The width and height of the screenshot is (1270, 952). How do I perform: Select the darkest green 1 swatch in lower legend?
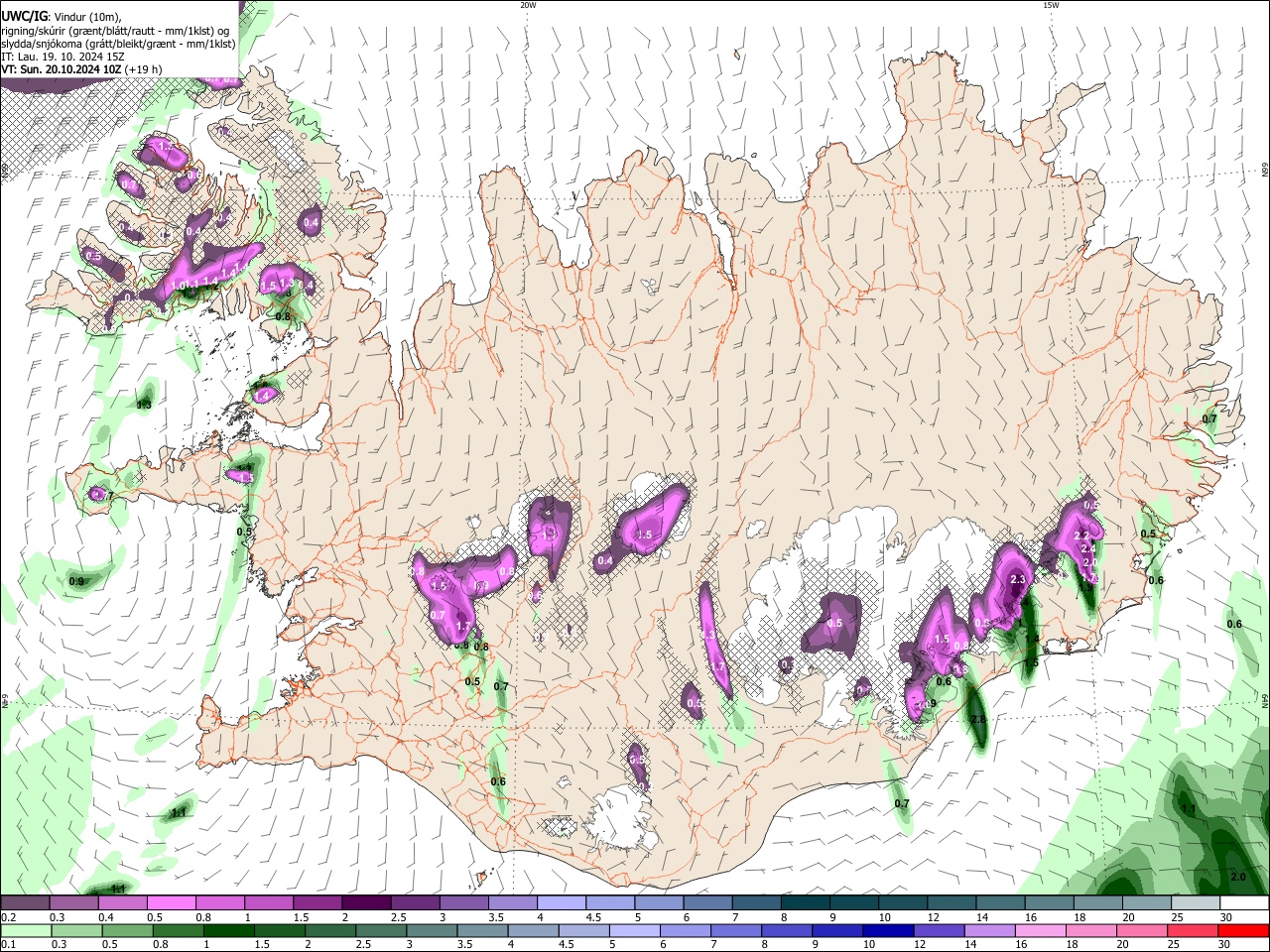pos(229,931)
